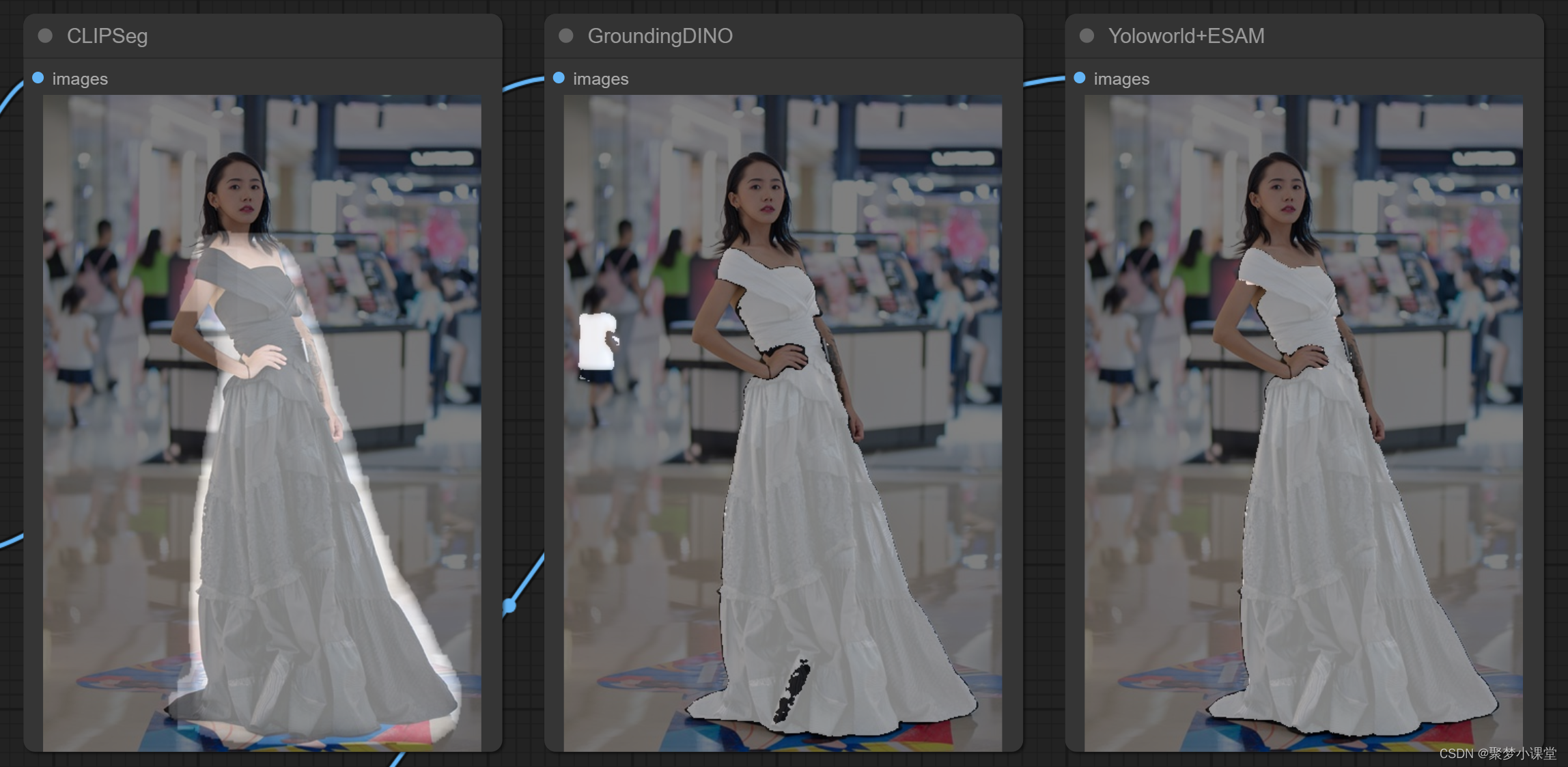Expand the CLIPSeg node header area
1568x767 pixels.
[273, 36]
